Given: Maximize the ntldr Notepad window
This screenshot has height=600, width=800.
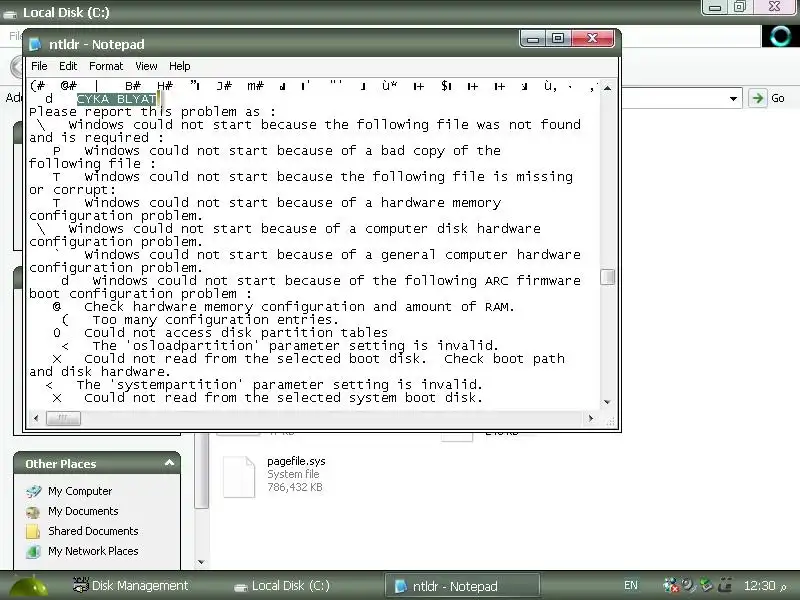Looking at the screenshot, I should click(558, 39).
